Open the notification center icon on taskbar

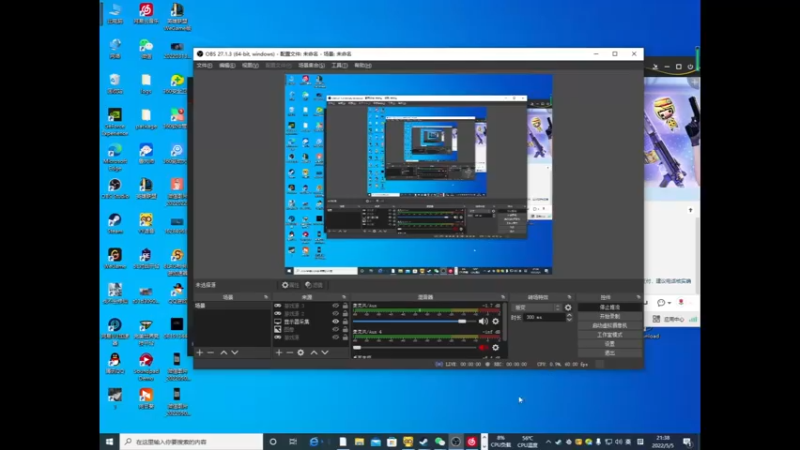click(687, 442)
